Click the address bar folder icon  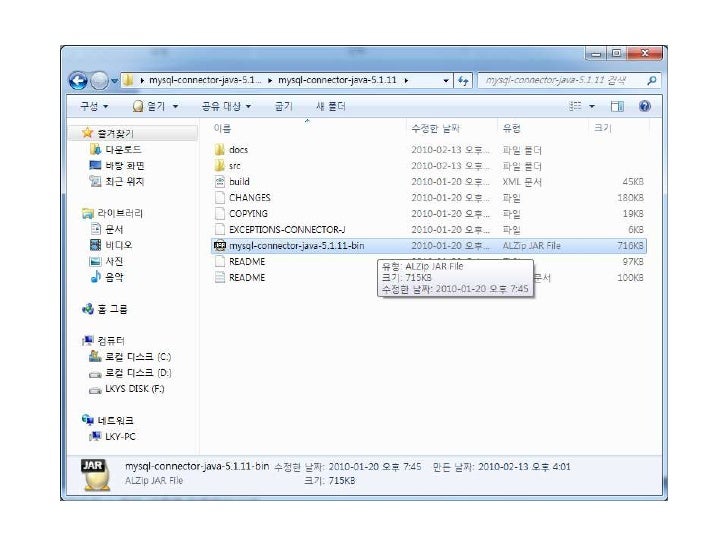pyautogui.click(x=128, y=80)
